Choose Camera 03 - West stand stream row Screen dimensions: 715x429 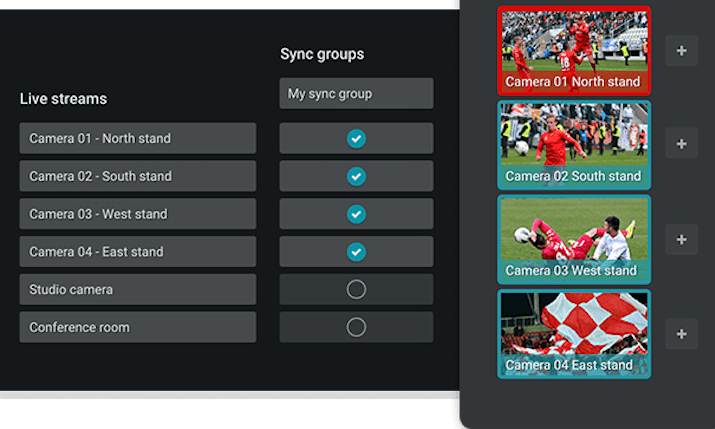pos(137,214)
